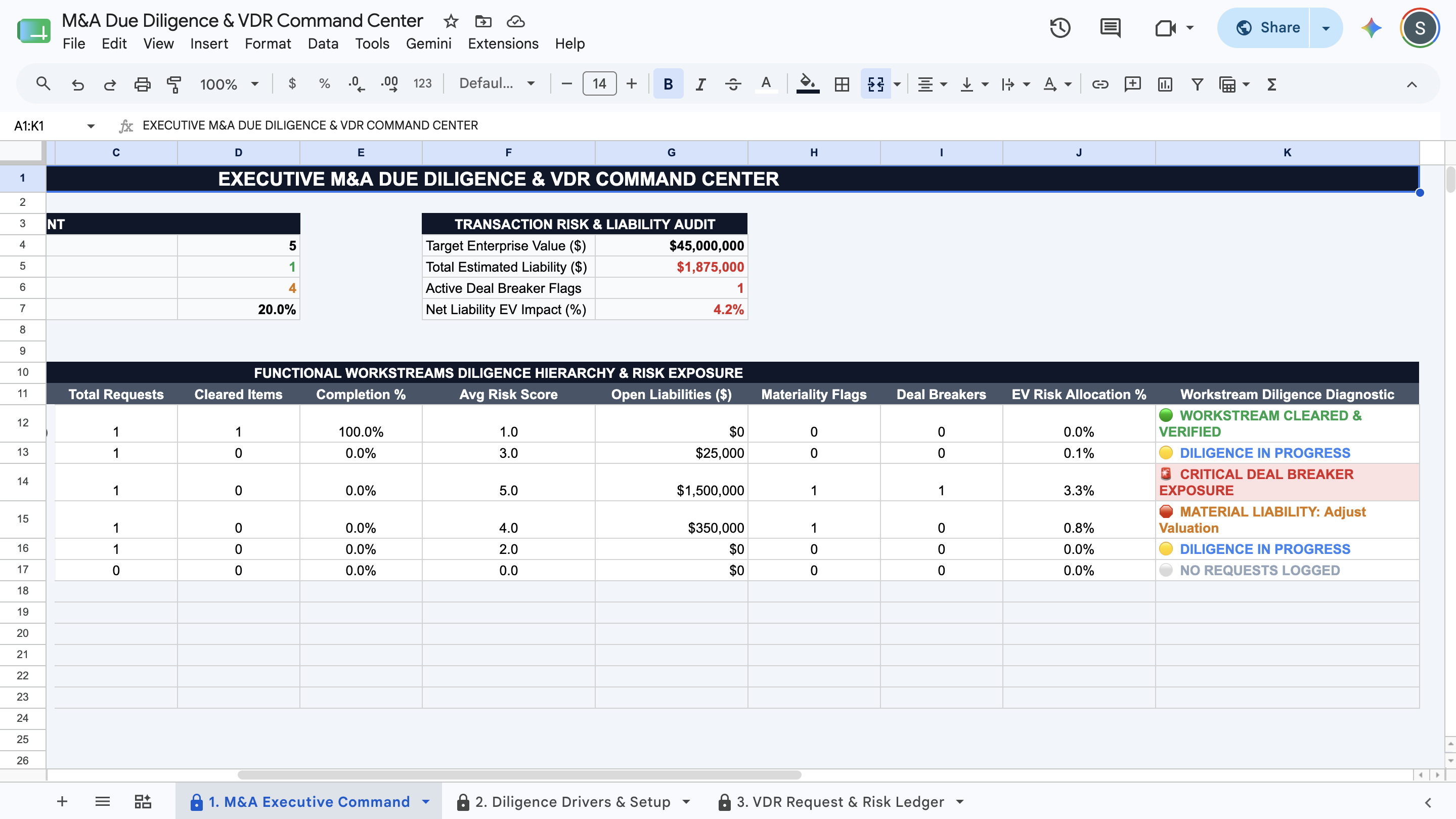Screen dimensions: 1456x819
Task: Expand the font family dropdown
Action: click(x=497, y=83)
